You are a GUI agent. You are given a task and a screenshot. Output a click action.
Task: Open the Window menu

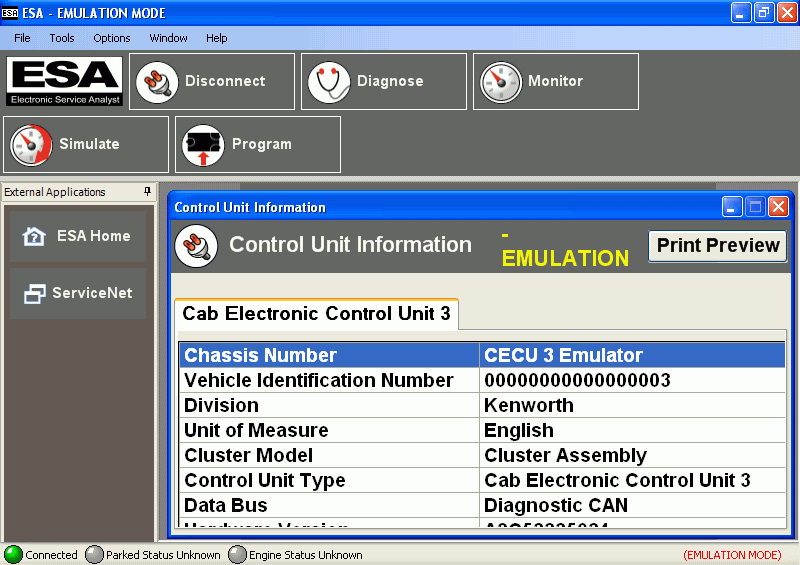coord(168,38)
